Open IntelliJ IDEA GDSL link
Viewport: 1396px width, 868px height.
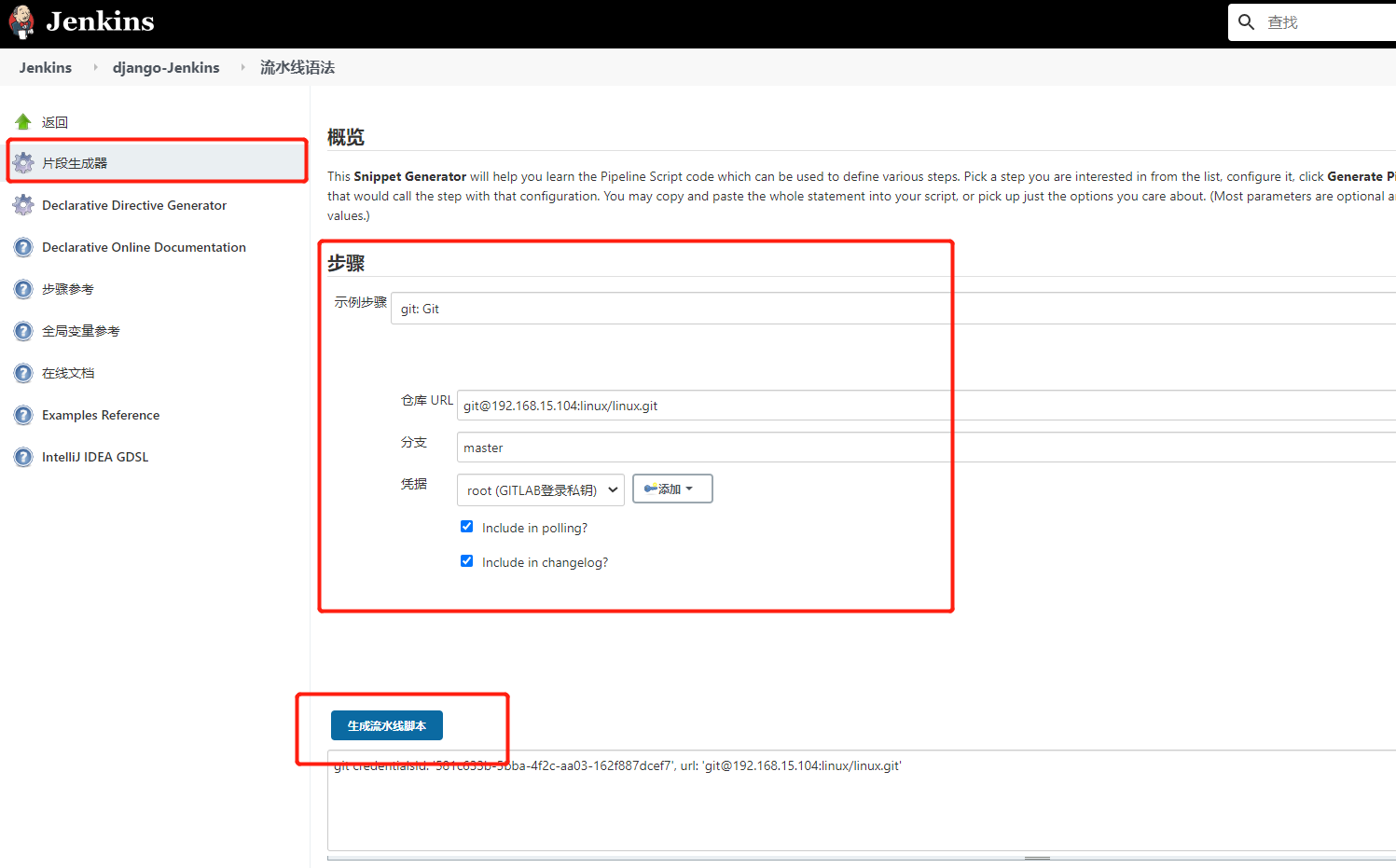click(95, 457)
